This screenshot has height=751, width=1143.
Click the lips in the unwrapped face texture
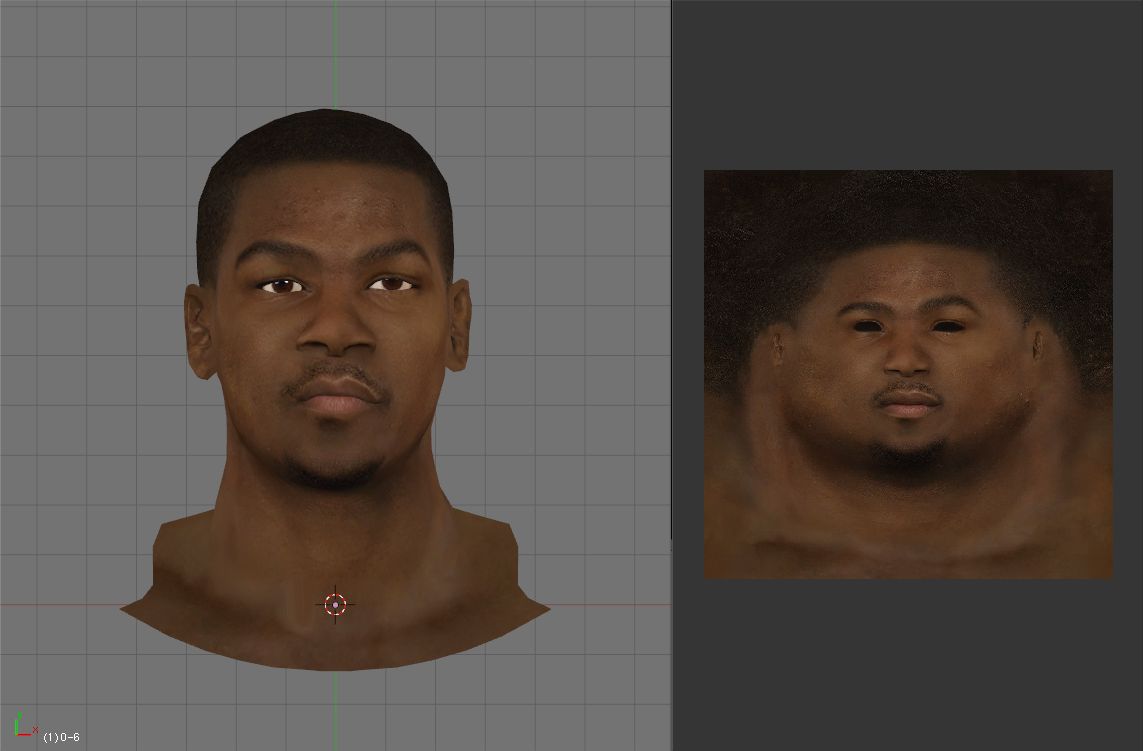click(909, 402)
